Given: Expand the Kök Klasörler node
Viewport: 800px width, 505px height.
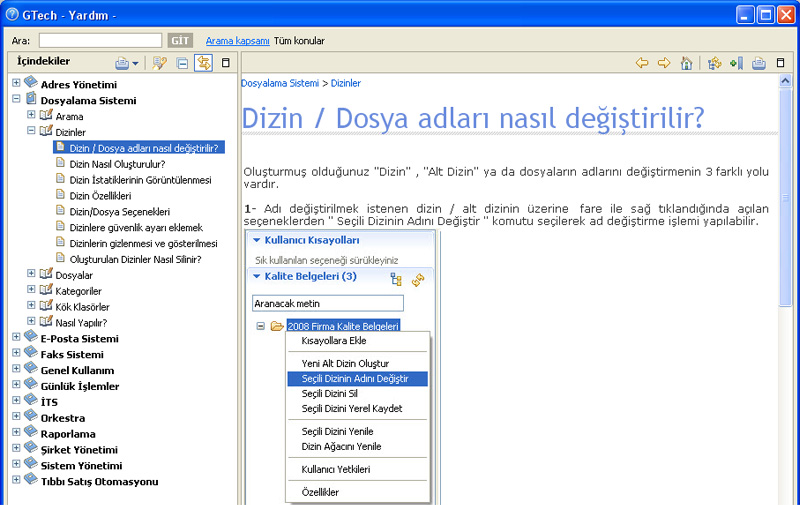Looking at the screenshot, I should pyautogui.click(x=31, y=305).
